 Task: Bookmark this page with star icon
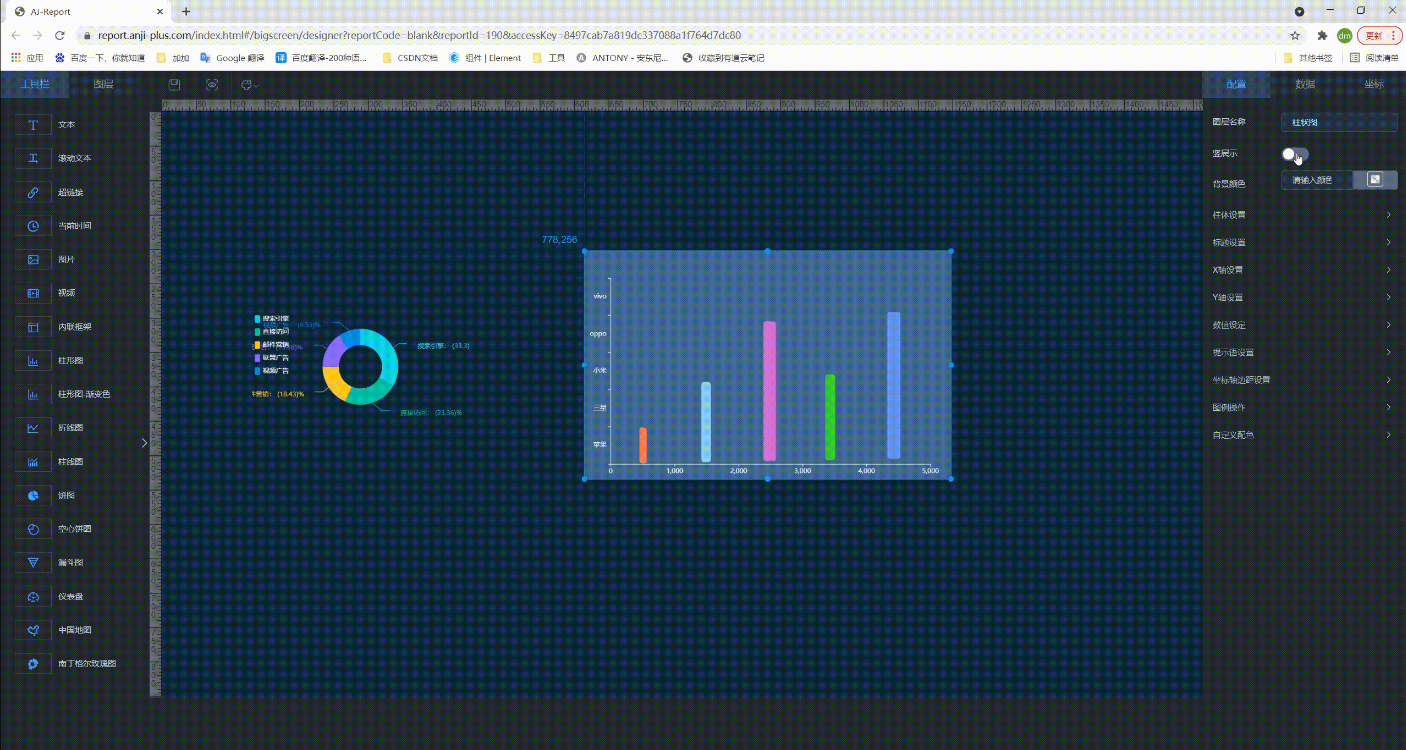coord(1295,35)
